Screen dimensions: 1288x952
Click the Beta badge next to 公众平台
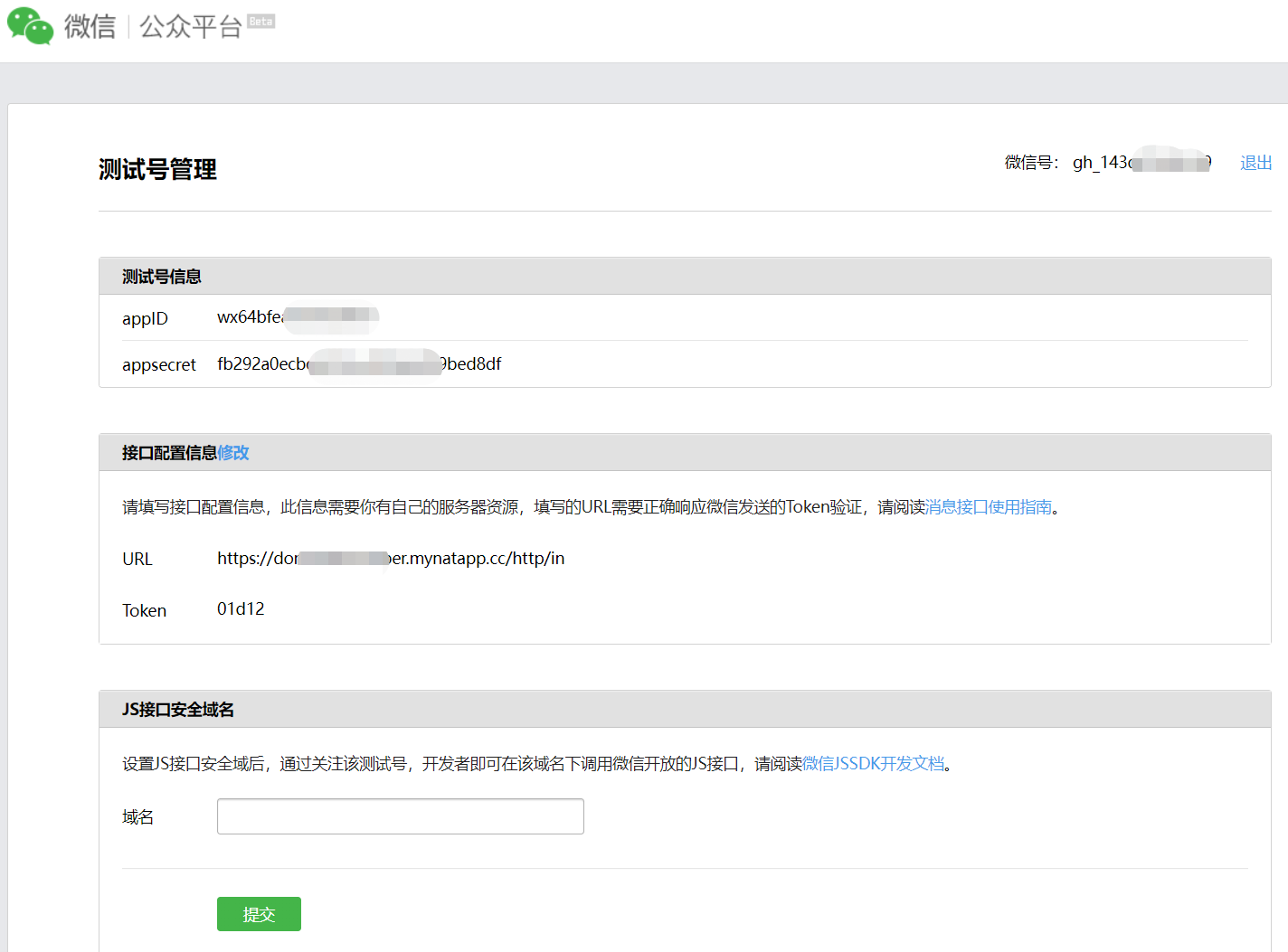click(x=260, y=21)
